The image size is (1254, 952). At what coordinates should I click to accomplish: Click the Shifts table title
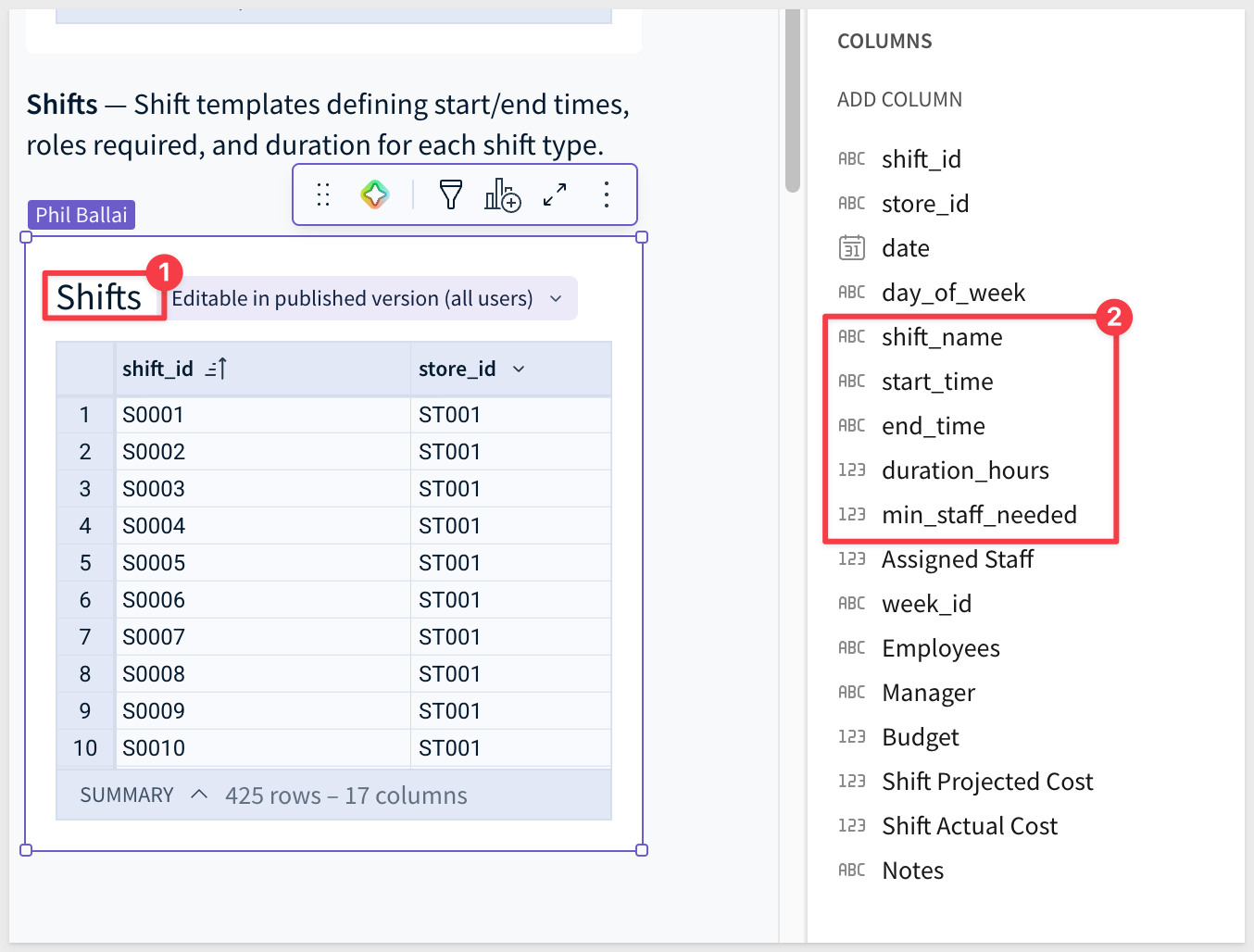point(99,297)
